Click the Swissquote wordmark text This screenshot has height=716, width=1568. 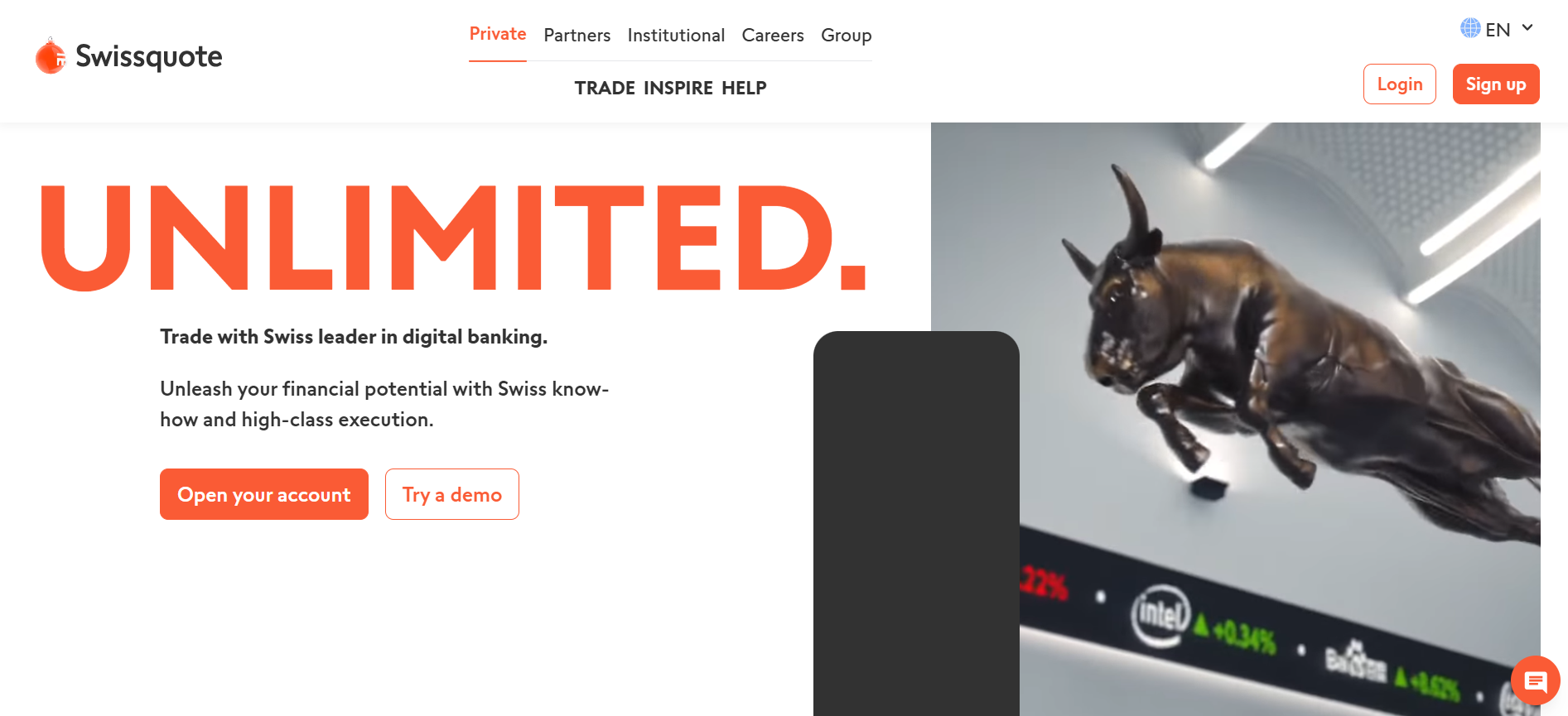click(x=149, y=57)
